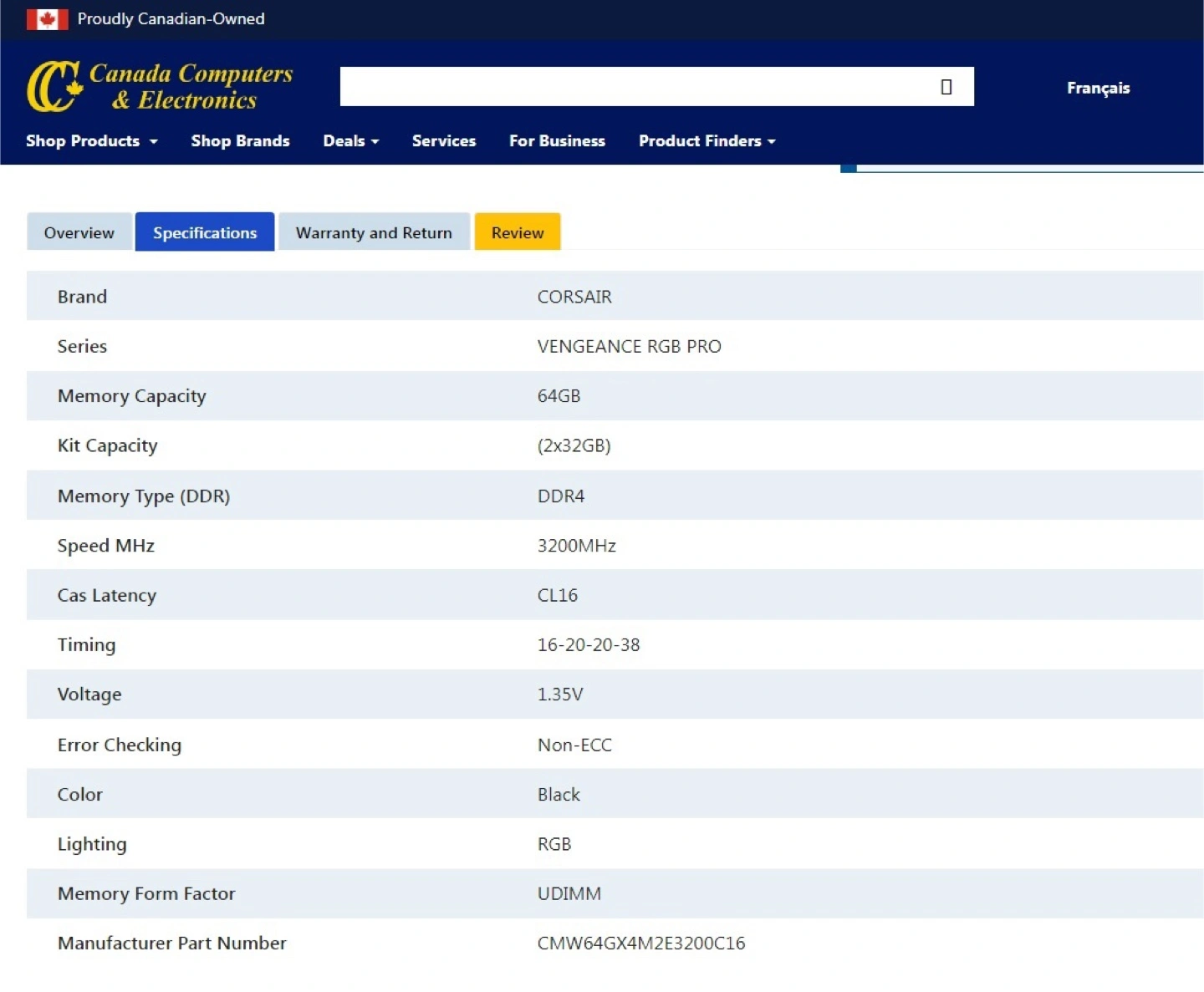The width and height of the screenshot is (1204, 992).
Task: Switch to the Overview tab
Action: (x=79, y=232)
